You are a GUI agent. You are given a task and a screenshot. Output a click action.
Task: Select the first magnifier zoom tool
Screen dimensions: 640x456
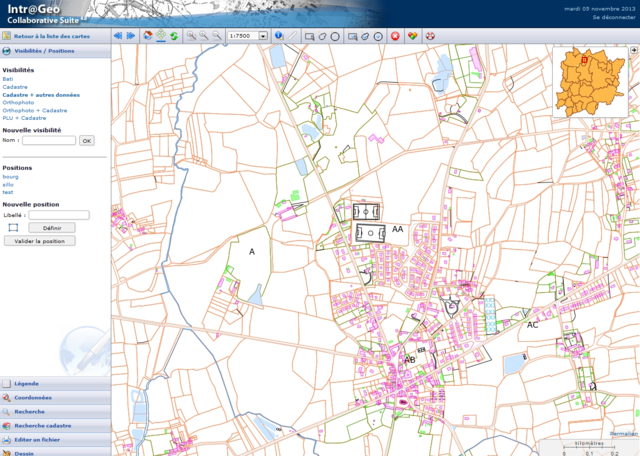[191, 36]
